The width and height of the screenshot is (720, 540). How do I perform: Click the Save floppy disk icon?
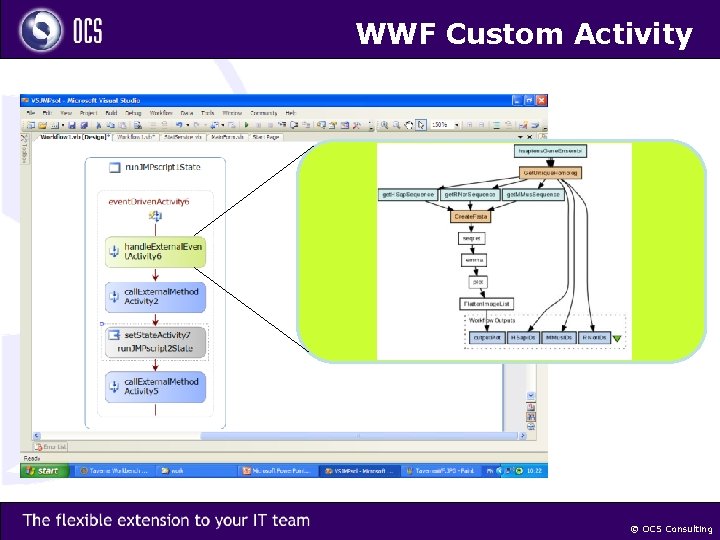pos(72,125)
